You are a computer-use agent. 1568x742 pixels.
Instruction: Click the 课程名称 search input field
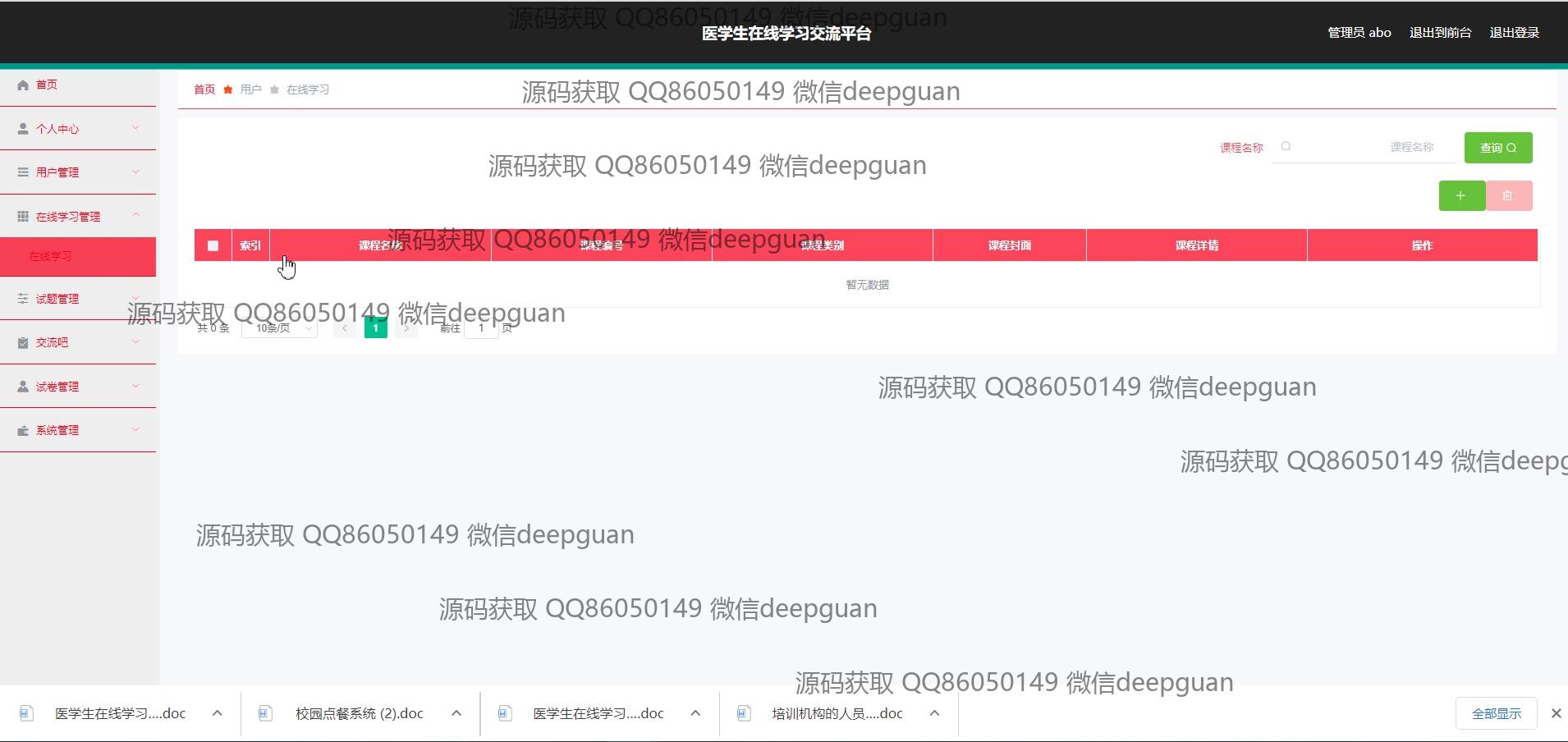point(1364,148)
